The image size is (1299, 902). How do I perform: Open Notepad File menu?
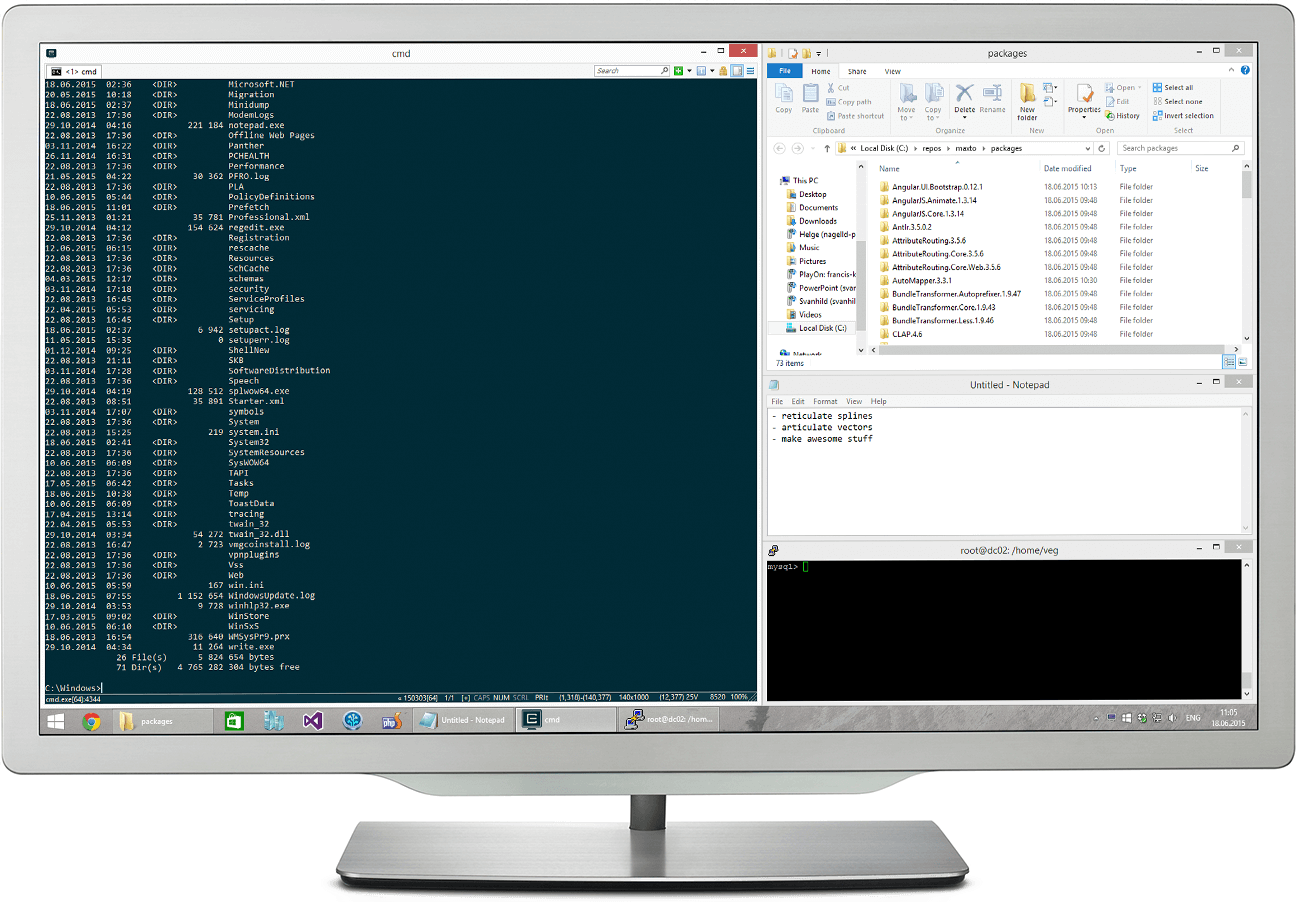(x=777, y=401)
